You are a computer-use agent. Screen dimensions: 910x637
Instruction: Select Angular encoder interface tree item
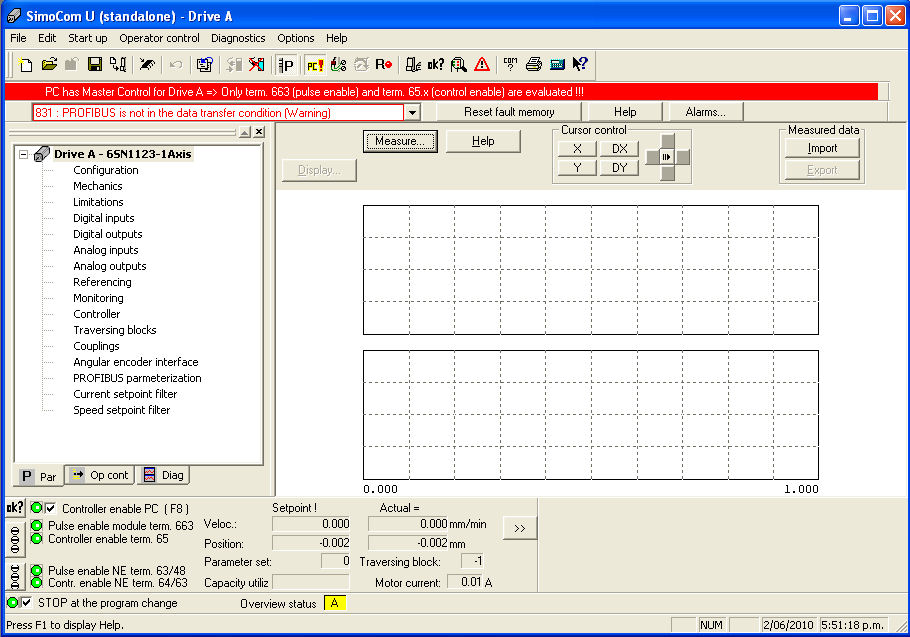pos(135,362)
